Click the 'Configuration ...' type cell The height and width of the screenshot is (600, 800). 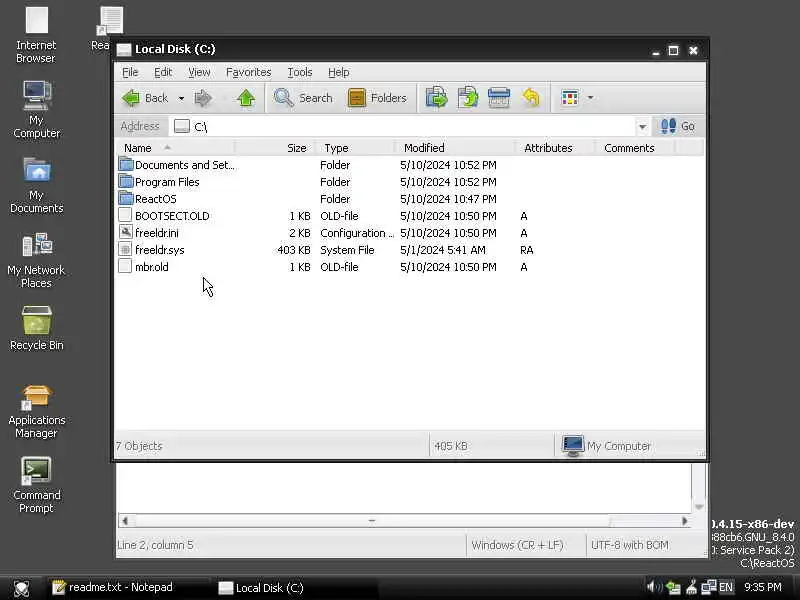pos(357,233)
